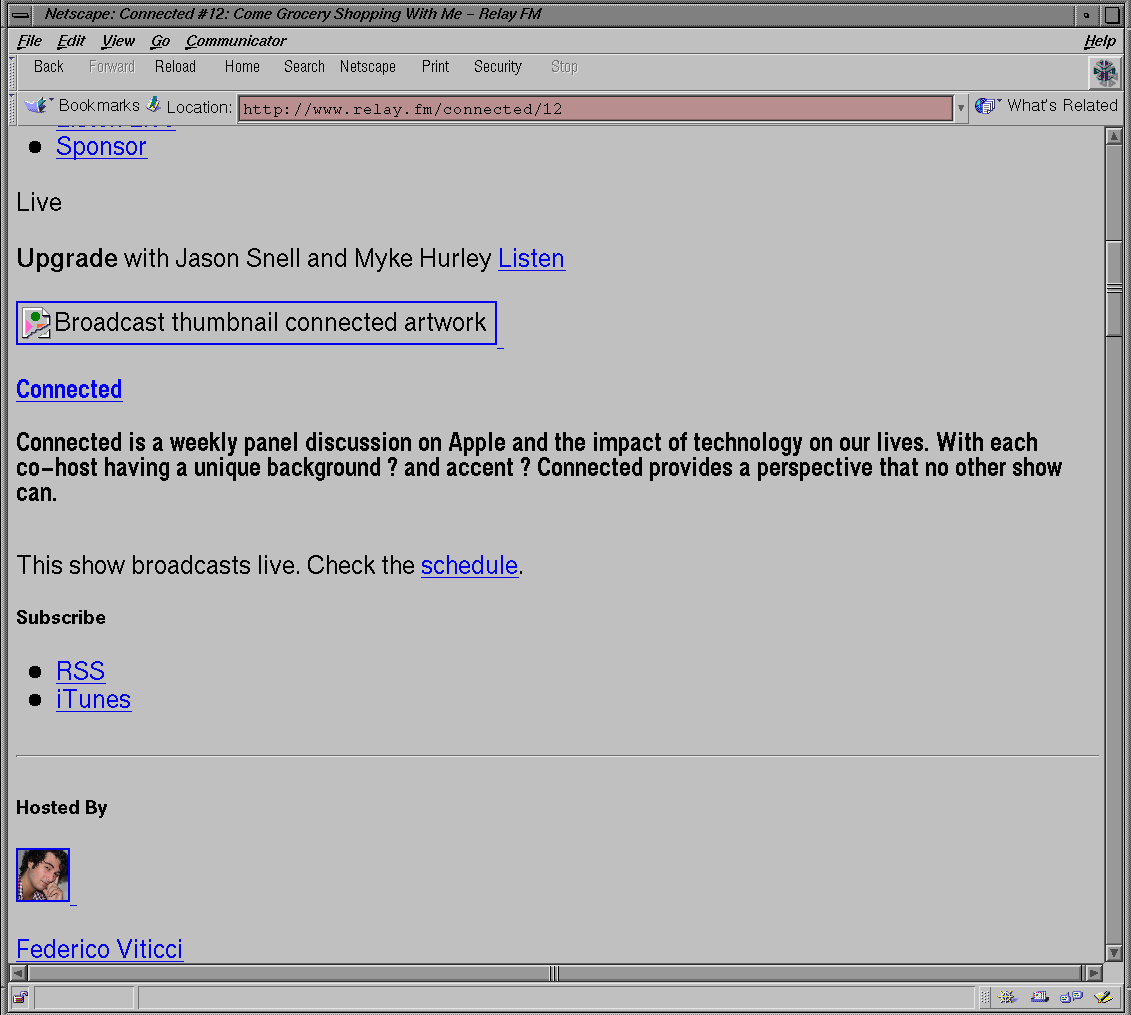
Task: Click the Search toolbar button
Action: click(x=304, y=67)
